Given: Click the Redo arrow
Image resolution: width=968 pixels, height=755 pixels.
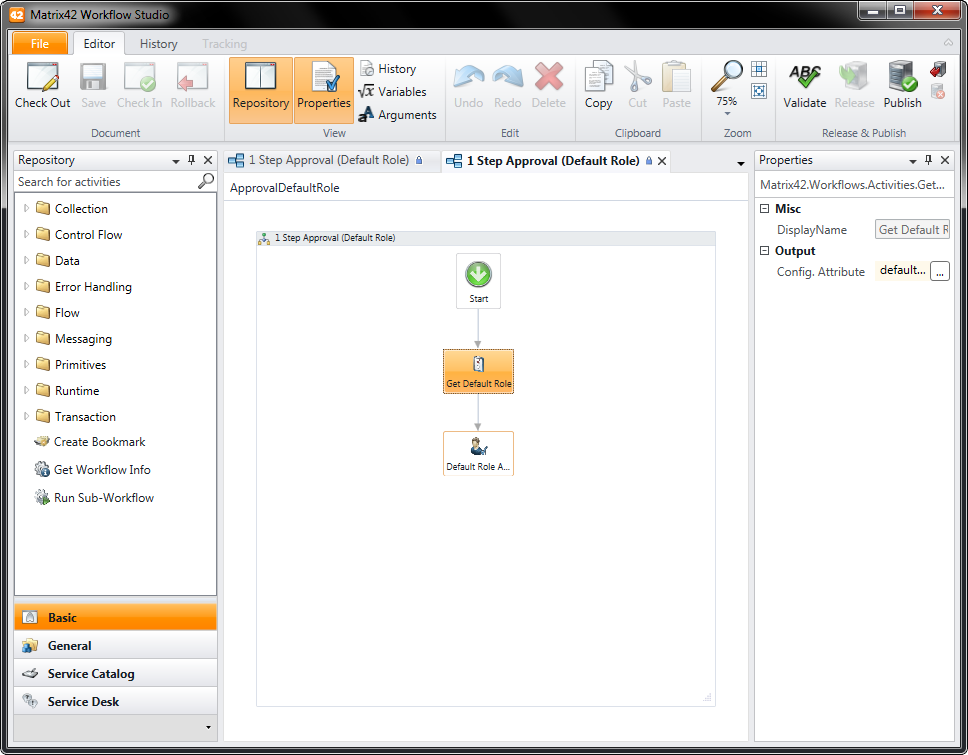Looking at the screenshot, I should 507,77.
